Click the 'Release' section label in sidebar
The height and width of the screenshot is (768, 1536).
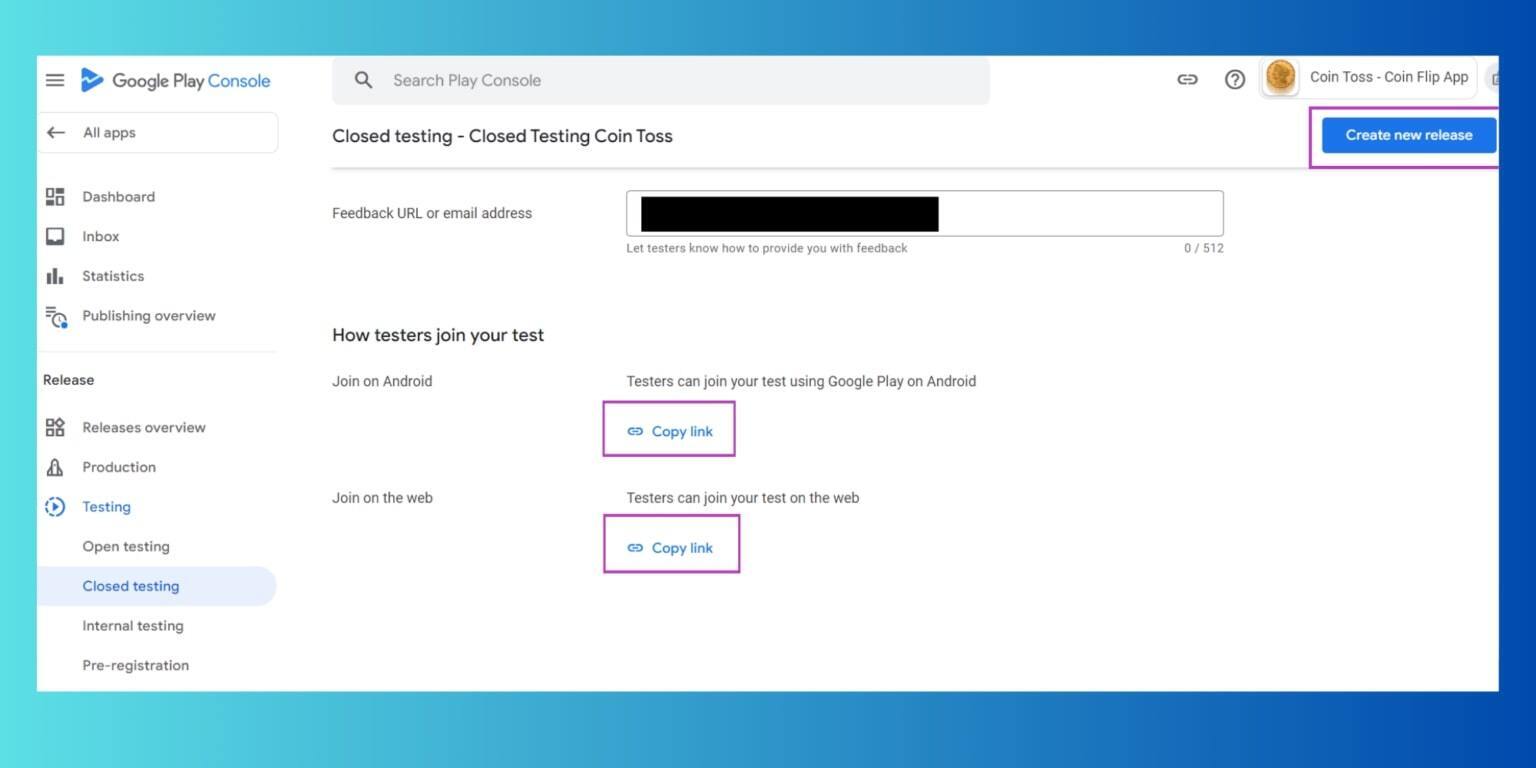[x=68, y=380]
